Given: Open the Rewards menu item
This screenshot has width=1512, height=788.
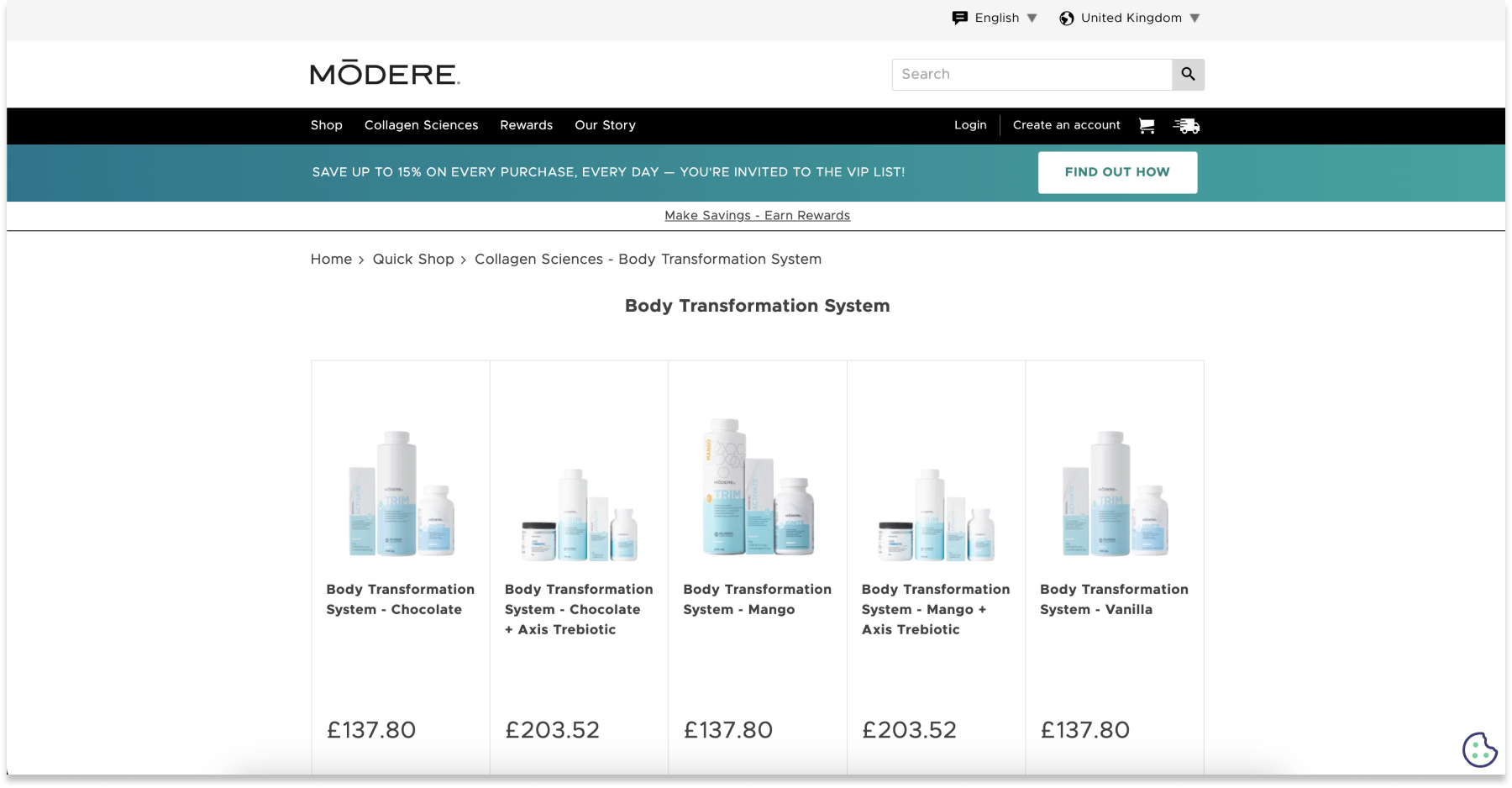Looking at the screenshot, I should tap(527, 125).
